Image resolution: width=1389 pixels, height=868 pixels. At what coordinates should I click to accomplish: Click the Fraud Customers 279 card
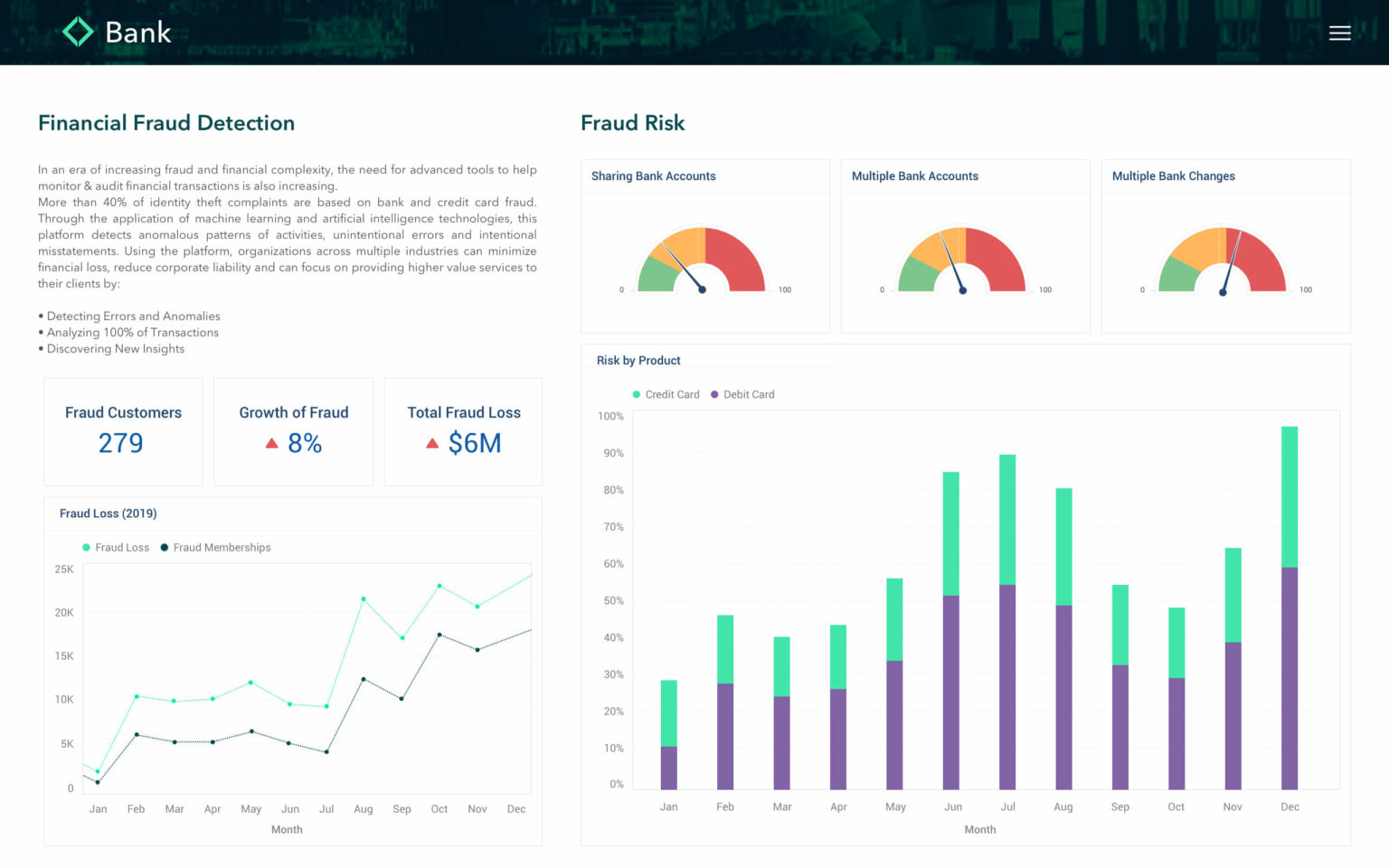123,431
